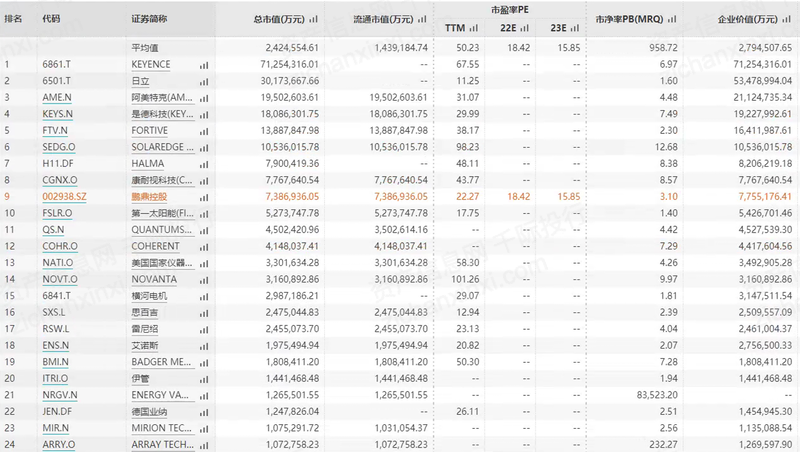Open stock code link COHR.O
800x452 pixels.
[60, 246]
